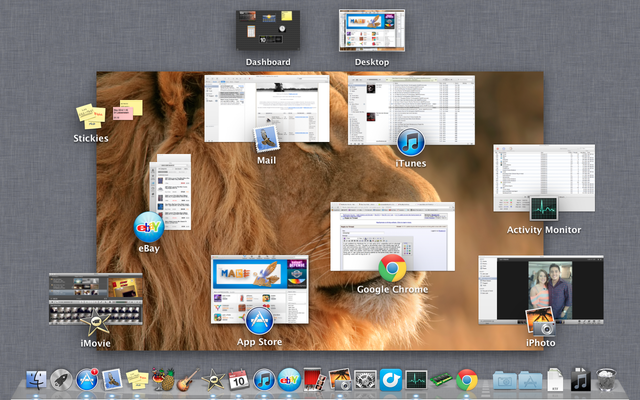Open iMovie star icon in Dock
Image resolution: width=640 pixels, height=400 pixels.
tap(213, 380)
